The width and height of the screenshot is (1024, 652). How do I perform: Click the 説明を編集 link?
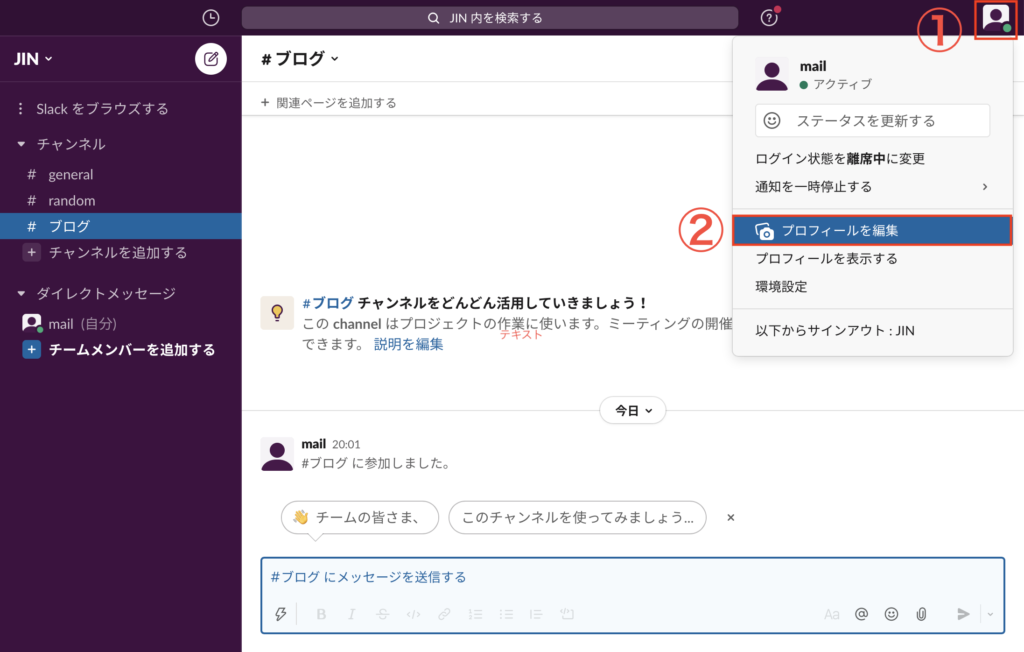pyautogui.click(x=408, y=344)
